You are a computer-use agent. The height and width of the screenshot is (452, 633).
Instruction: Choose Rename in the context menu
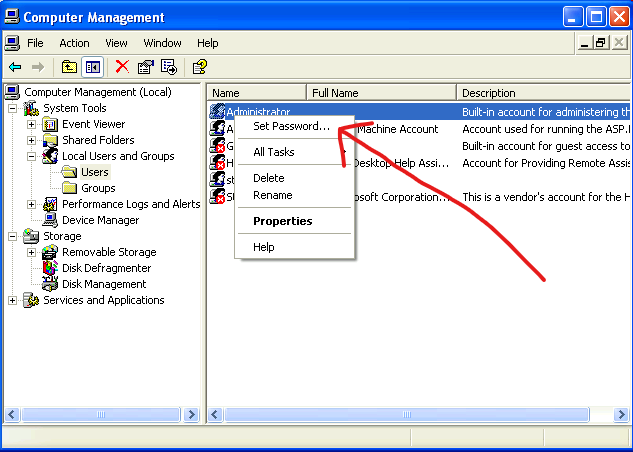pyautogui.click(x=295, y=195)
